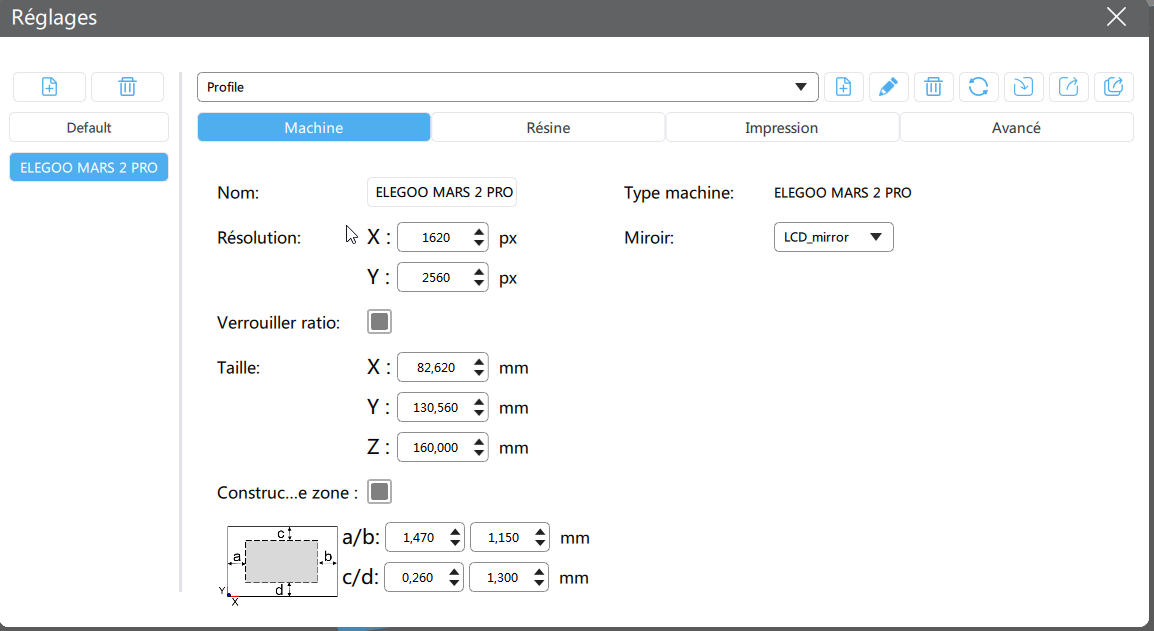Viewport: 1154px width, 631px height.
Task: Click the pencil icon to rename the profile
Action: coord(888,87)
